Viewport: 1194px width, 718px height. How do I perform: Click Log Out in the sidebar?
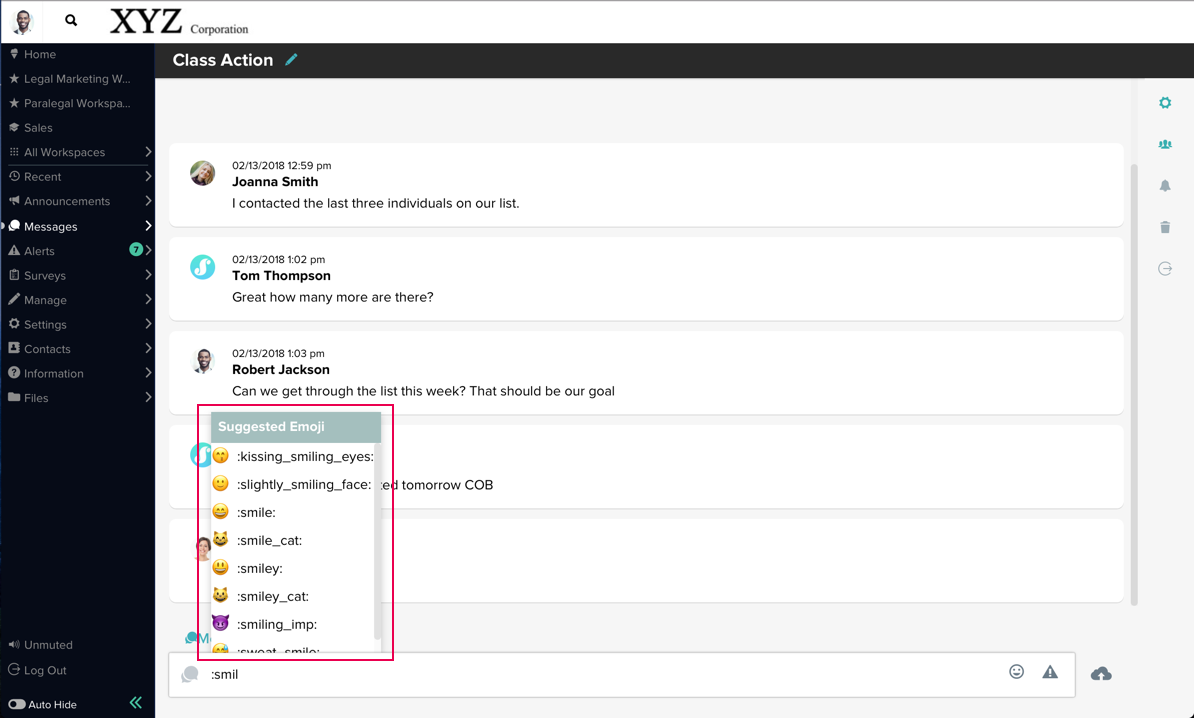[x=44, y=670]
